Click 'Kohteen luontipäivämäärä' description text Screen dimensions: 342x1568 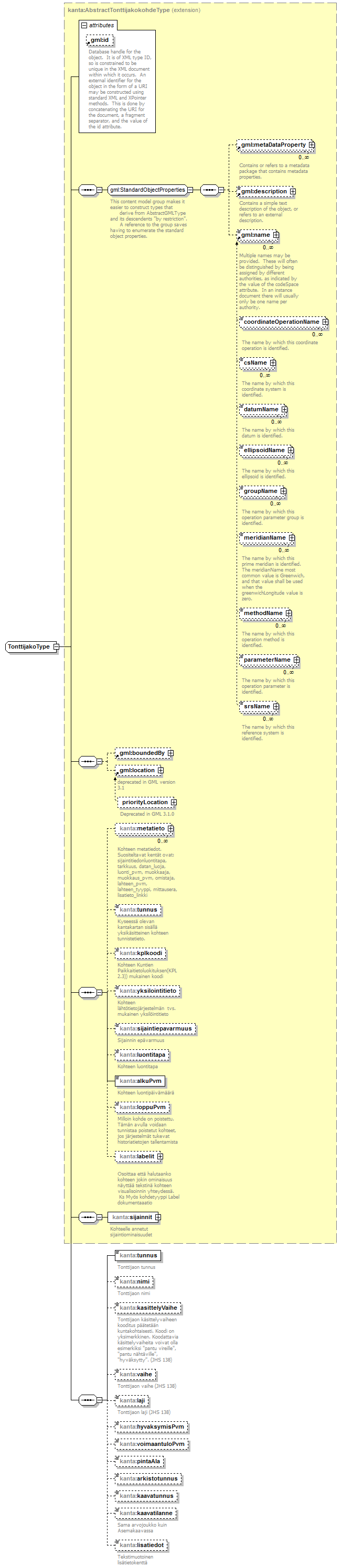click(146, 1093)
